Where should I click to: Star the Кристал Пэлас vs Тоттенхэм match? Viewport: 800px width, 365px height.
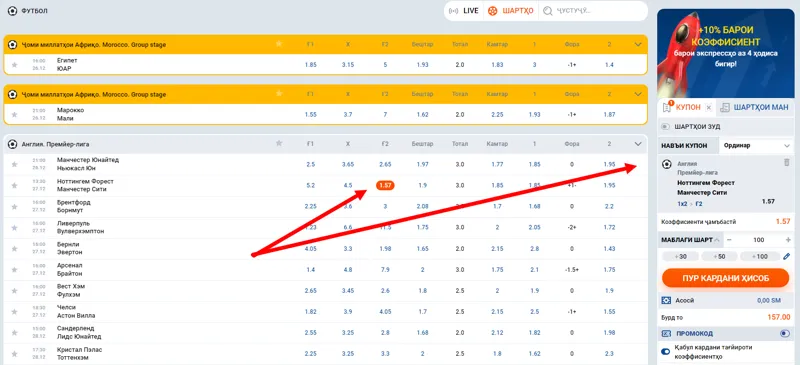(14, 353)
